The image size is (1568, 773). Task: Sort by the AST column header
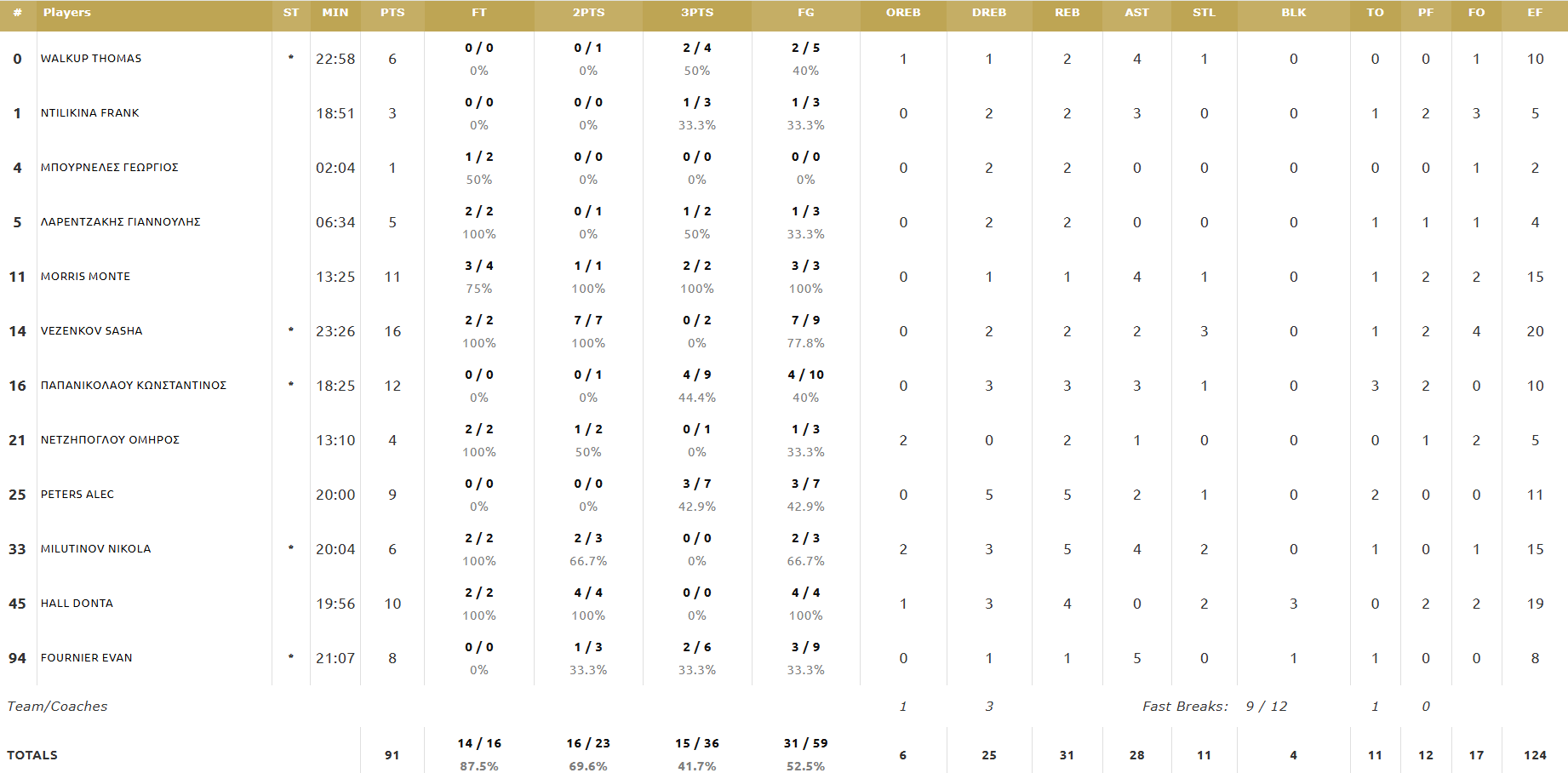[x=1136, y=13]
